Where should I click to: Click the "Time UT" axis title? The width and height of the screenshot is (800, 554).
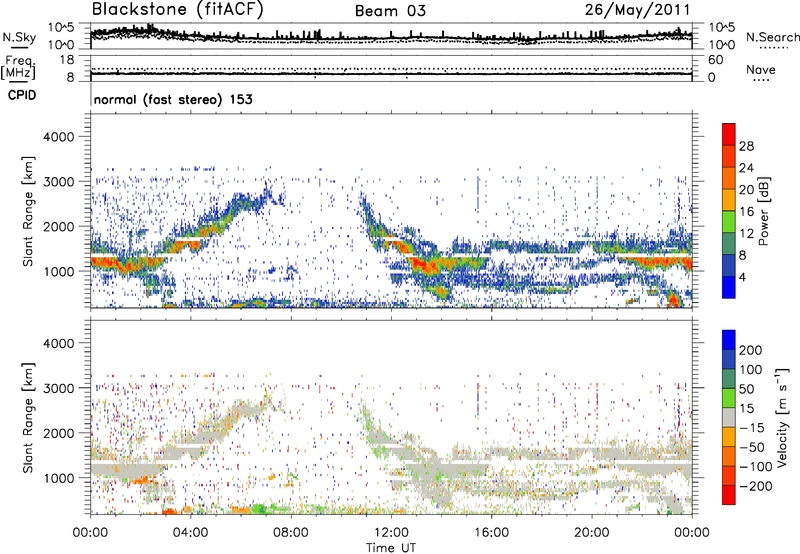click(391, 547)
